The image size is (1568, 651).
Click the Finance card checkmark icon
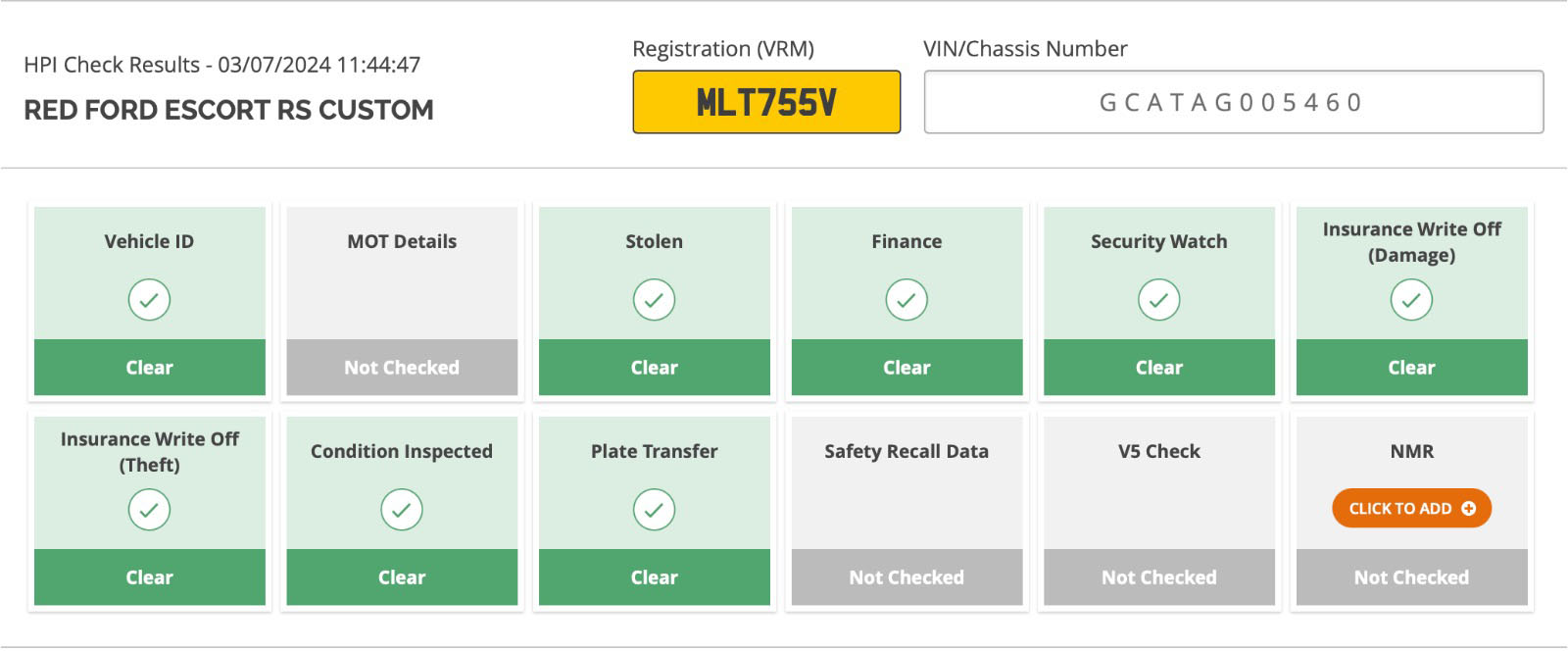[906, 300]
